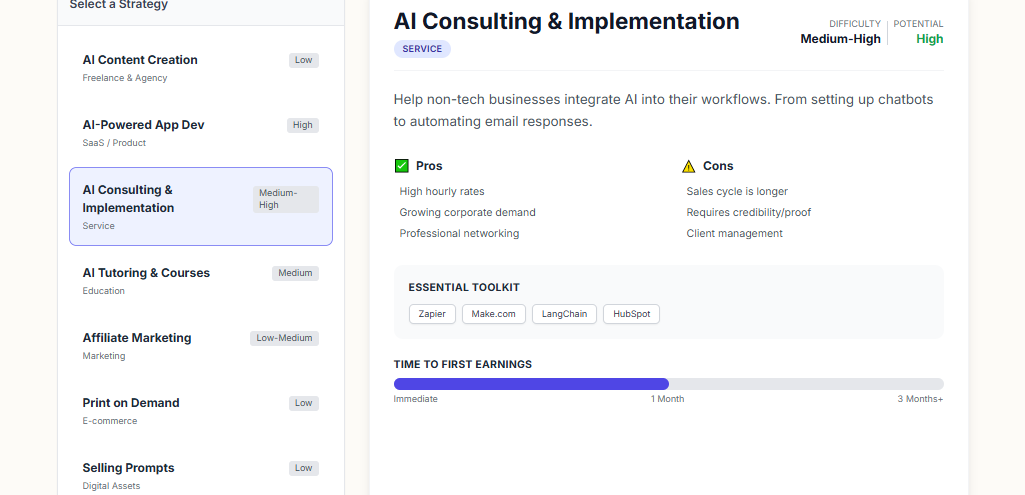Click the Make.com toolkit tag
This screenshot has height=495, width=1025.
493,314
